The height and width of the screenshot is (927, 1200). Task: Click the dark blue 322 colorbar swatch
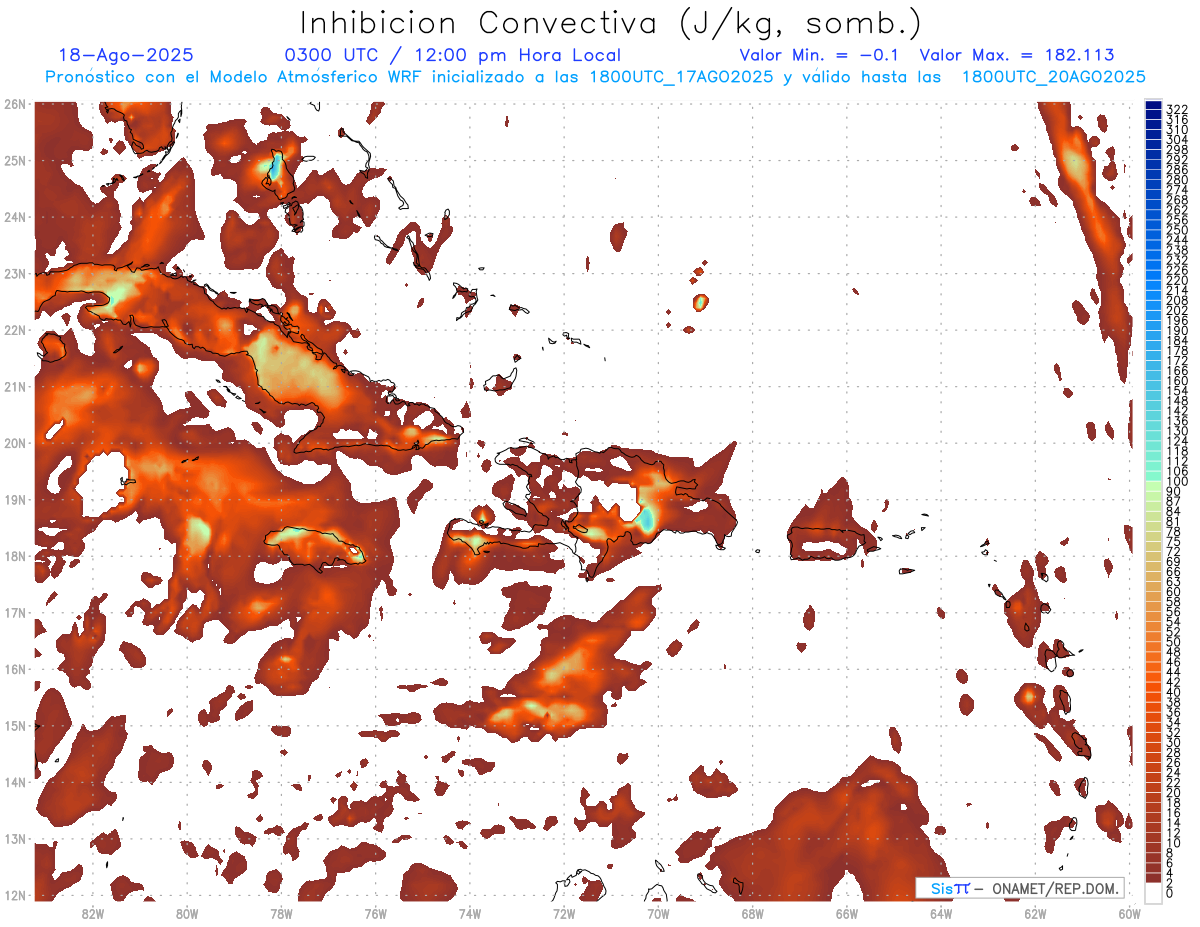point(1153,108)
